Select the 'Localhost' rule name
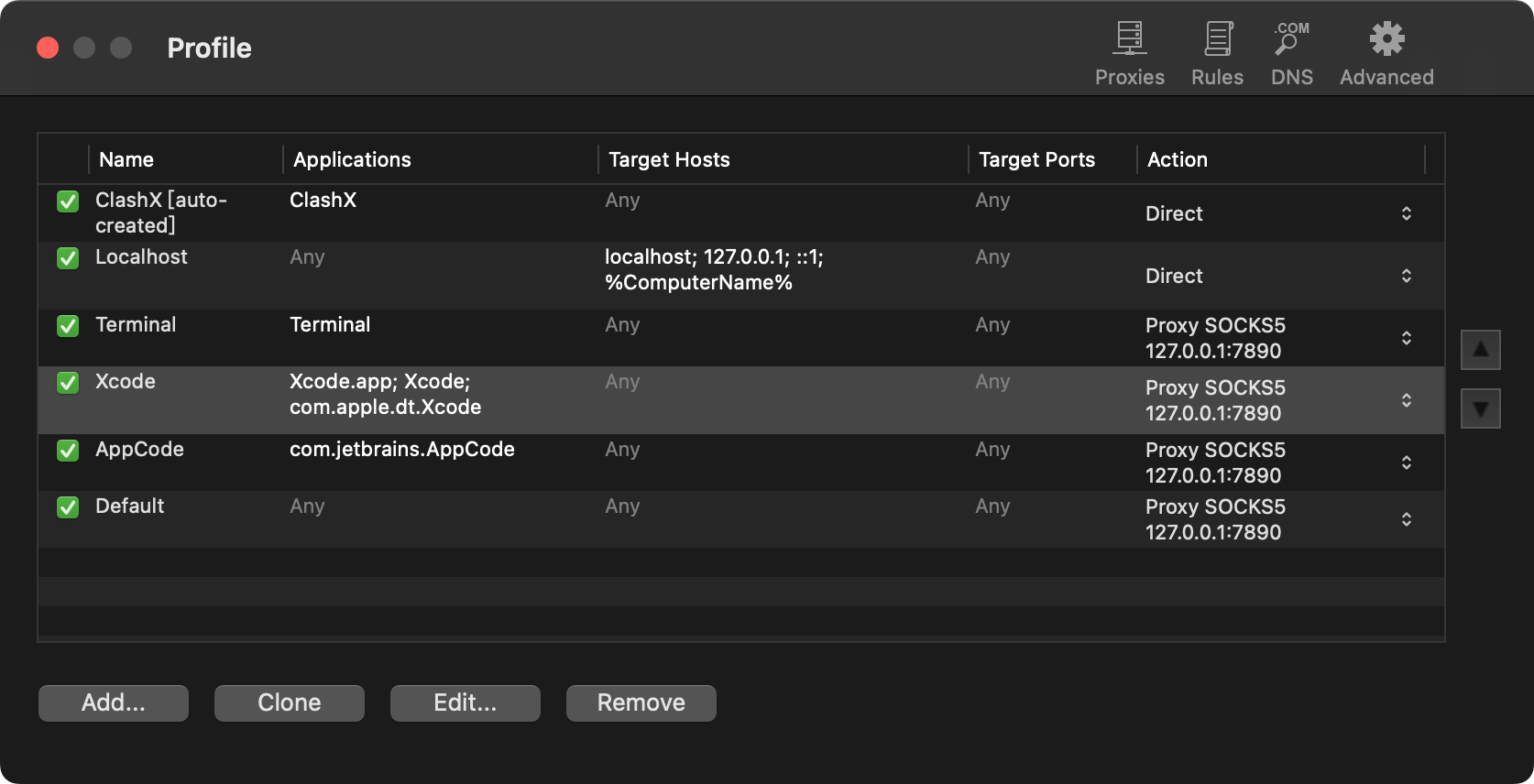1534x784 pixels. click(141, 257)
